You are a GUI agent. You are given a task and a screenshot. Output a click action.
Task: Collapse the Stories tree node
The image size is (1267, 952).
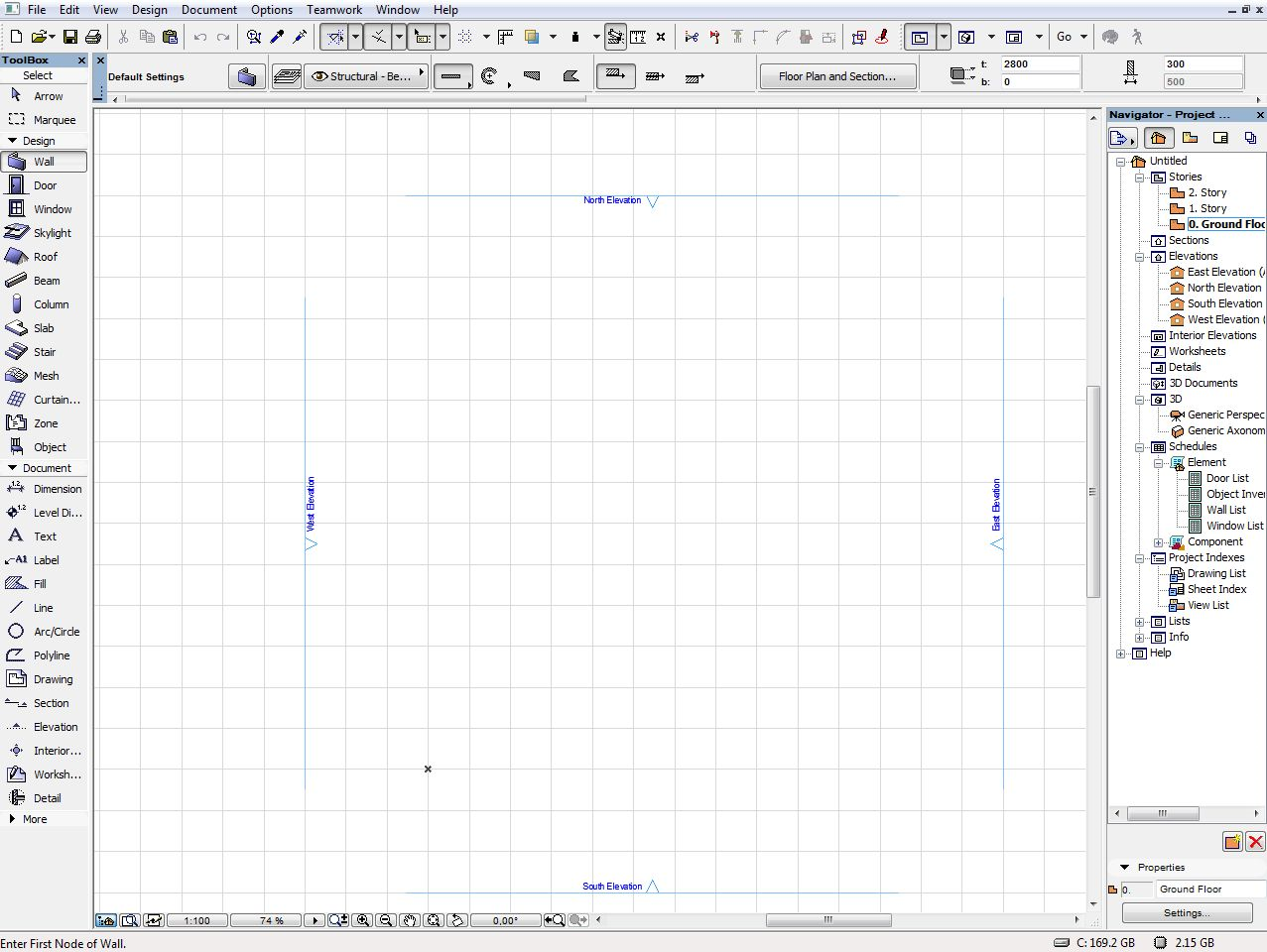pyautogui.click(x=1140, y=178)
